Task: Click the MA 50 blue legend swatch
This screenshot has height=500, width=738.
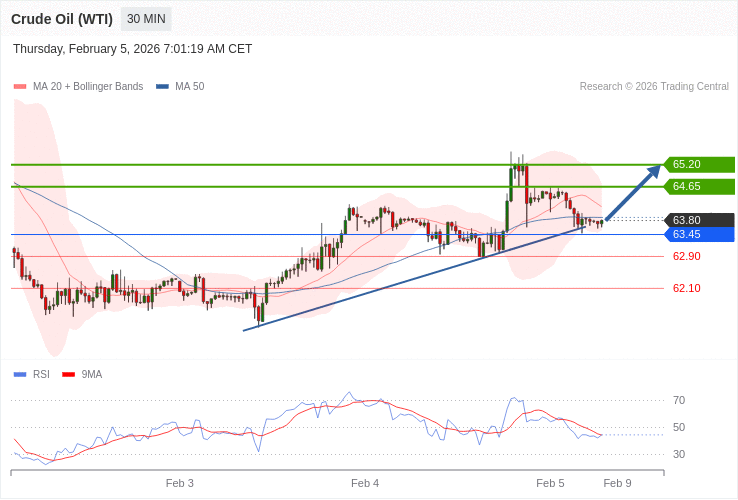Action: [x=162, y=87]
